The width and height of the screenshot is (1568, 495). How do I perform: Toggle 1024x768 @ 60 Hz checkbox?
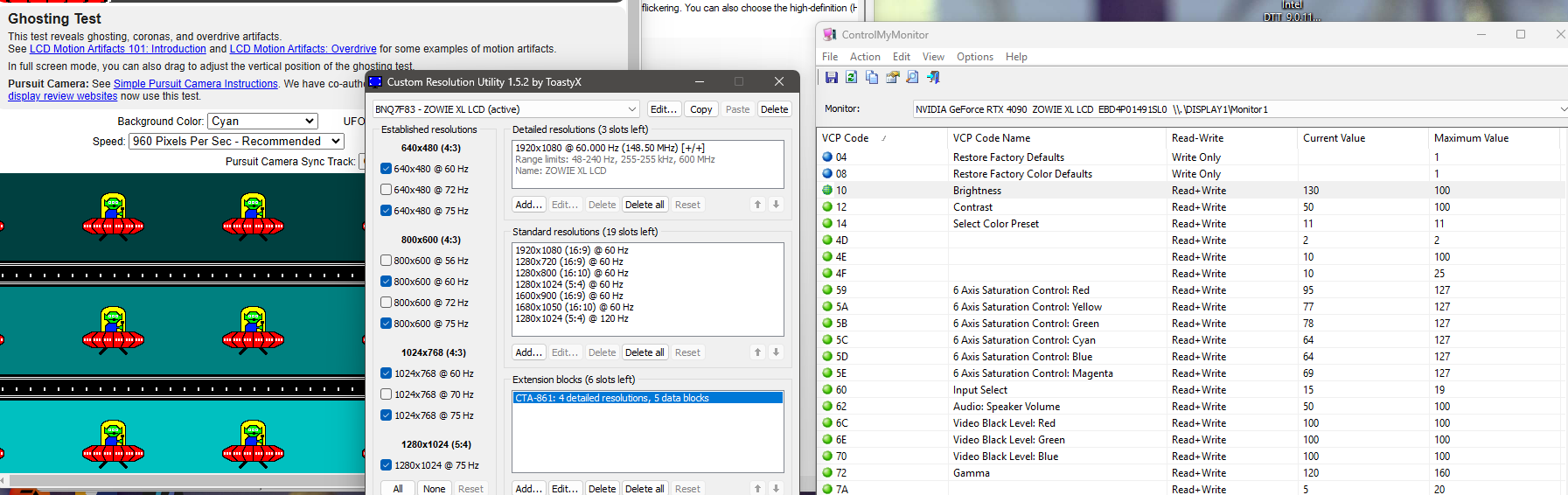386,373
